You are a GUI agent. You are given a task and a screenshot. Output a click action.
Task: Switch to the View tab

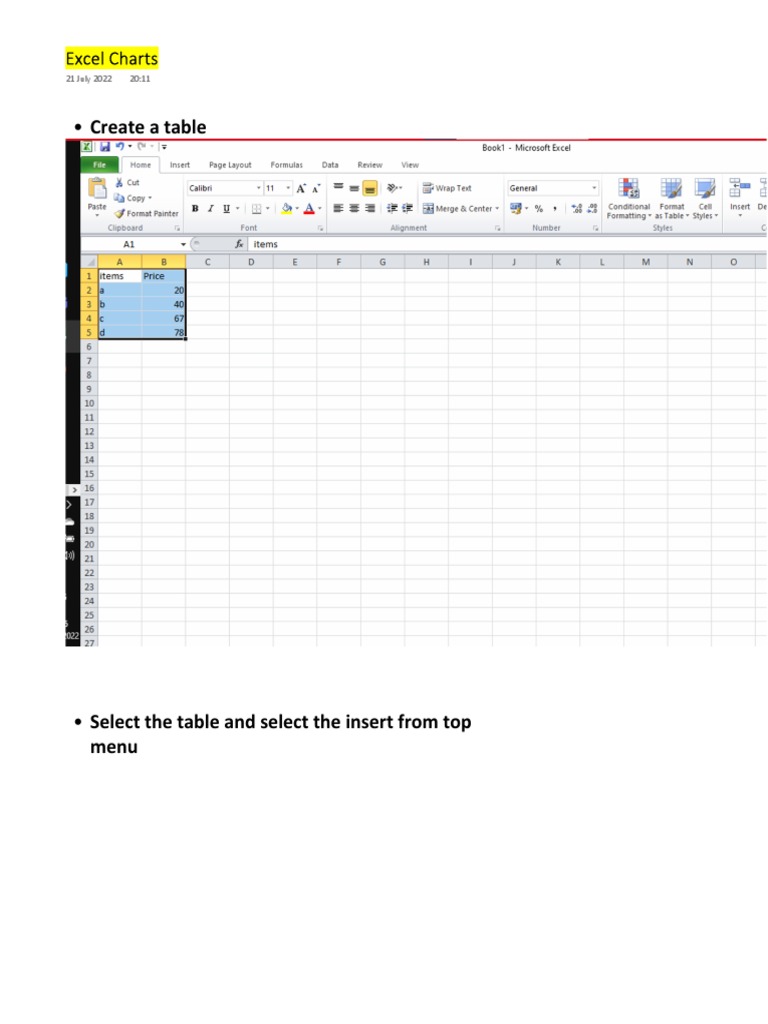point(409,165)
